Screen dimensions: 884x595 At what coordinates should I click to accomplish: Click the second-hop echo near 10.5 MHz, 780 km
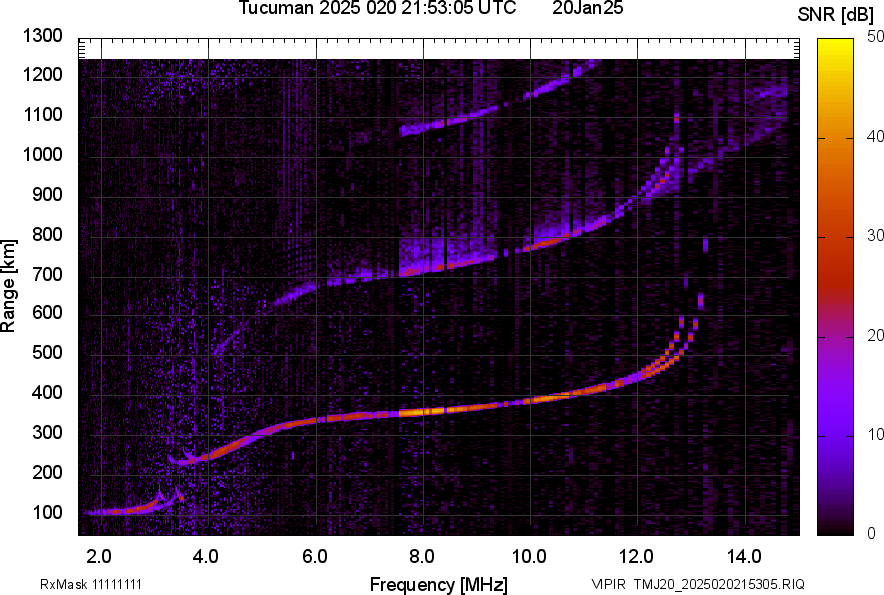pos(548,243)
